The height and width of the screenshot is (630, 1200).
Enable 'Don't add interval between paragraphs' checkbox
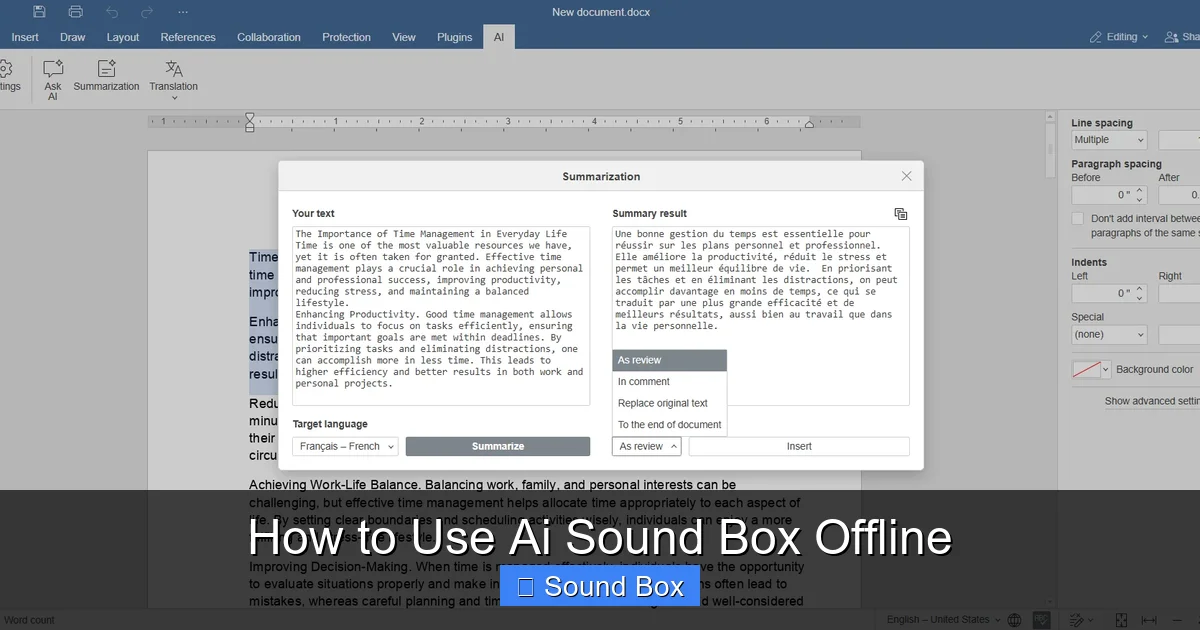[1078, 218]
